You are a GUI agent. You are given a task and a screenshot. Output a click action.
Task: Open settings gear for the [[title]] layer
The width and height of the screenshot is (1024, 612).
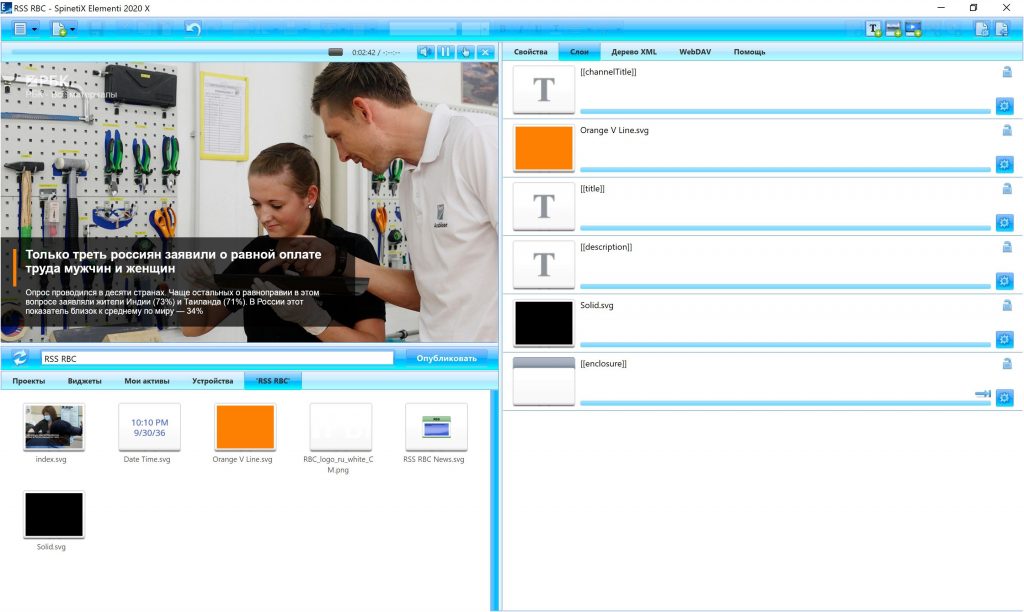click(x=1004, y=222)
